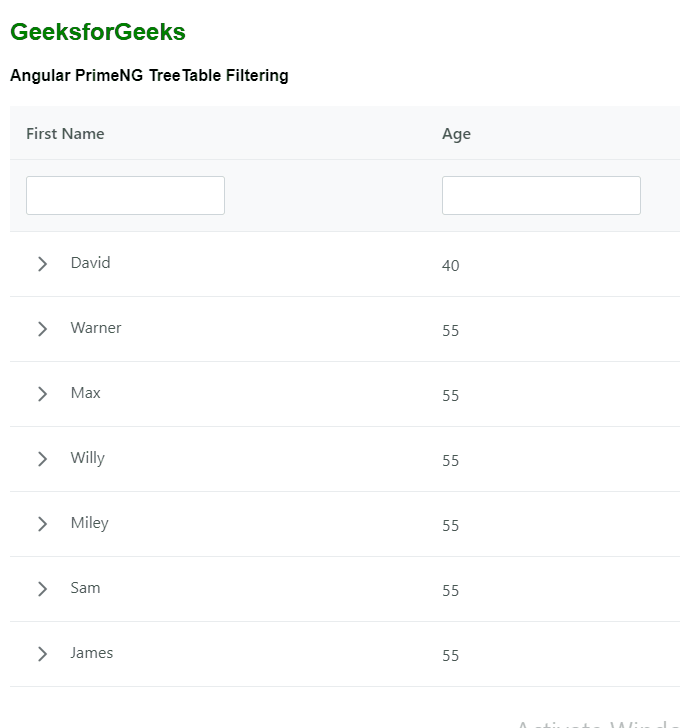Expand the Willy row chevron
Viewport: 680px width, 728px height.
(42, 459)
